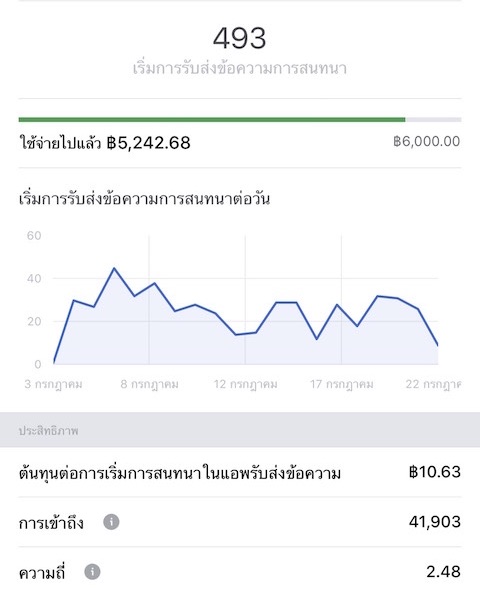The image size is (480, 594).
Task: Select the 2.48 frequency value
Action: tap(443, 571)
